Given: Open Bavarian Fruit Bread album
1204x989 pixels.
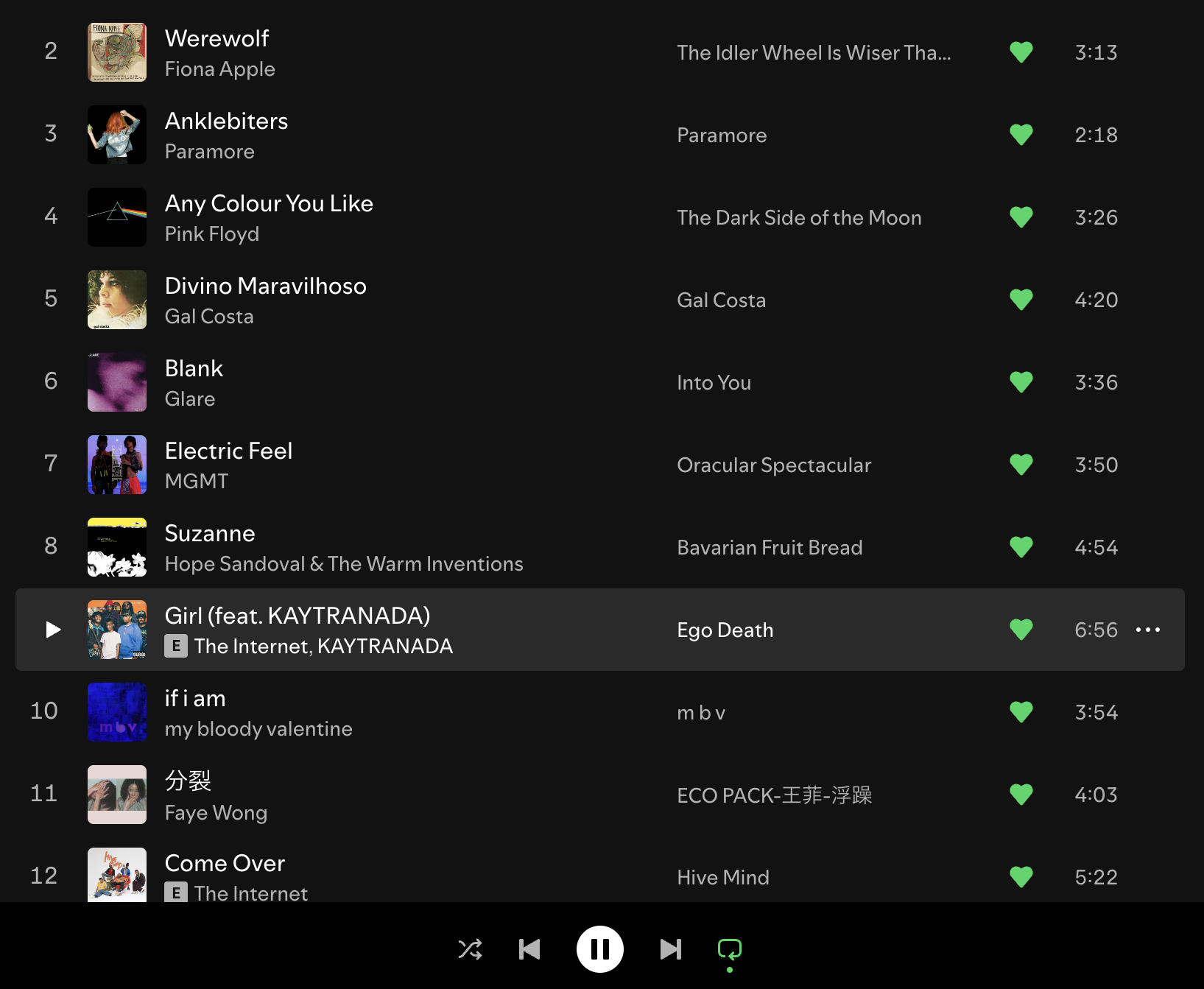Looking at the screenshot, I should coord(770,548).
